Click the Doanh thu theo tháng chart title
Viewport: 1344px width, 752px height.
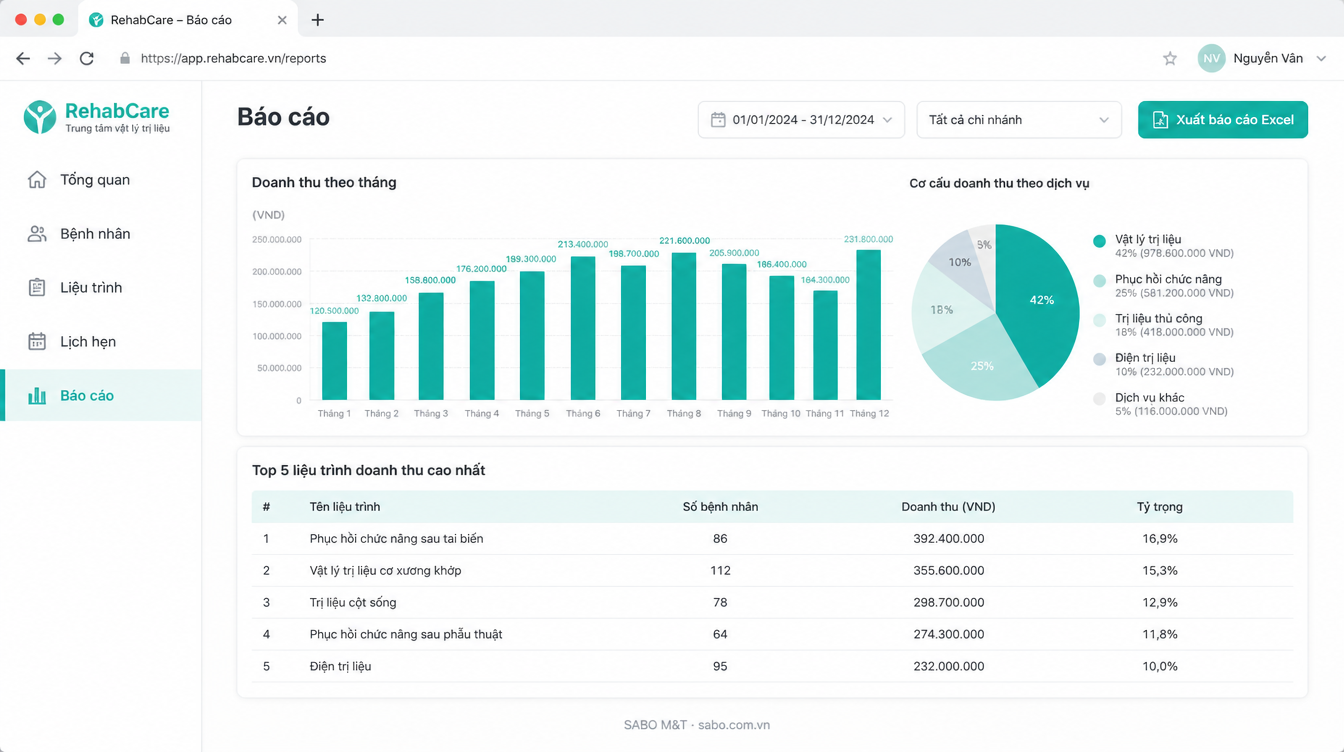click(324, 182)
